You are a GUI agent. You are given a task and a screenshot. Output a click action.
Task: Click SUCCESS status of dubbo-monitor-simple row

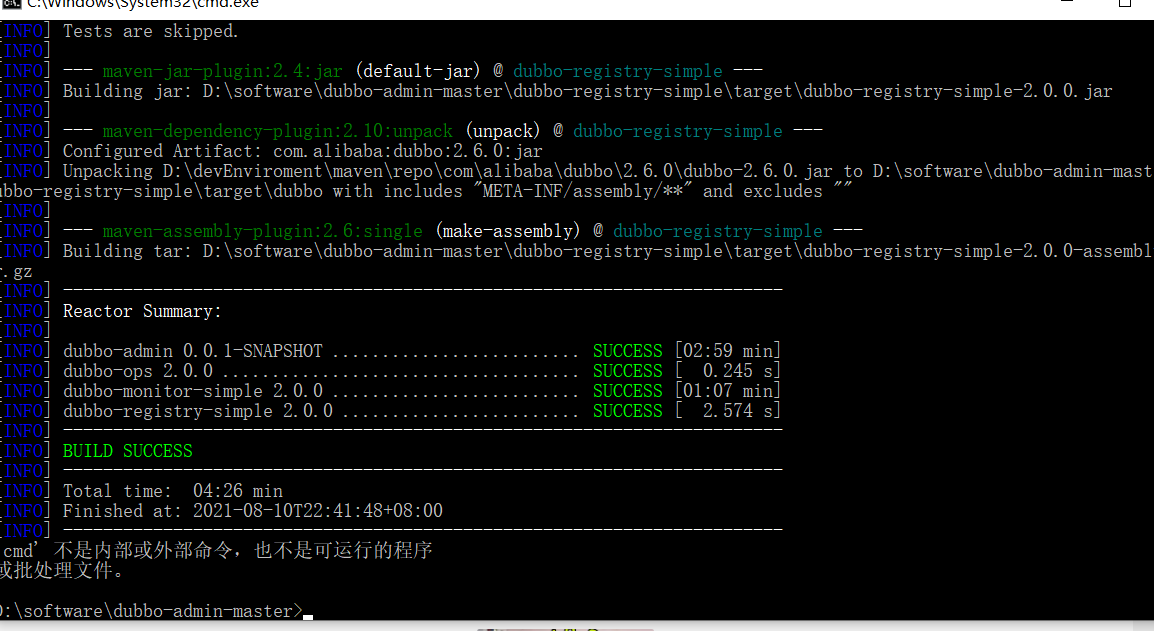pyautogui.click(x=628, y=391)
